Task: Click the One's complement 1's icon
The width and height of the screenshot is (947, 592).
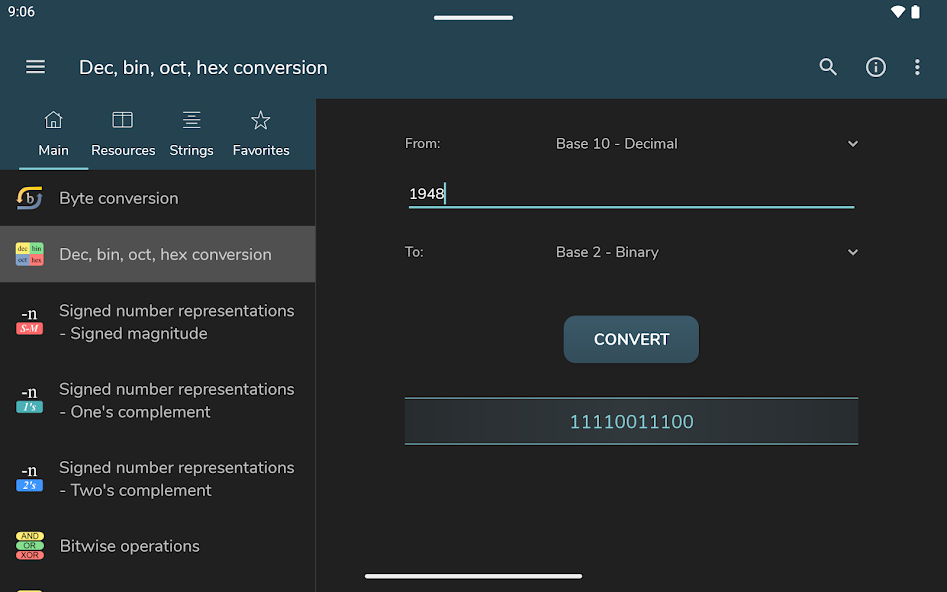Action: tap(30, 400)
